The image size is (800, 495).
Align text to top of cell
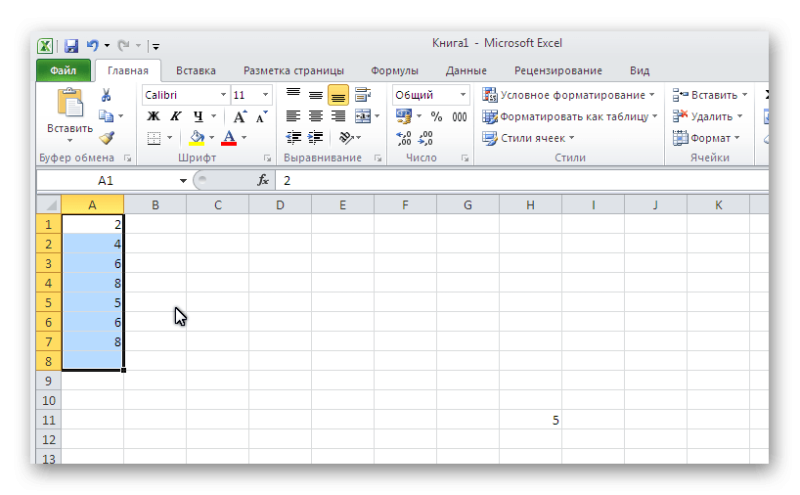(x=293, y=94)
